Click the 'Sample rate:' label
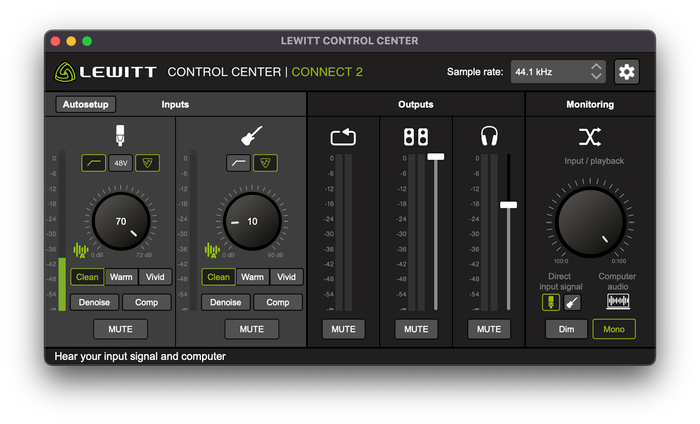 [x=475, y=72]
